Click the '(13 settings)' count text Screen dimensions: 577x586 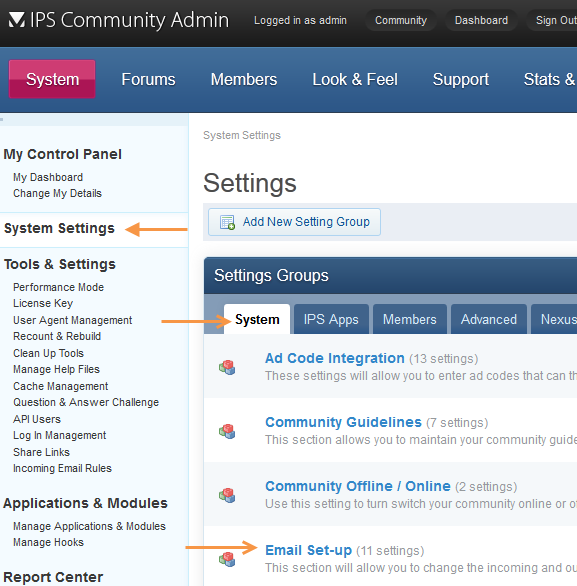pos(444,359)
